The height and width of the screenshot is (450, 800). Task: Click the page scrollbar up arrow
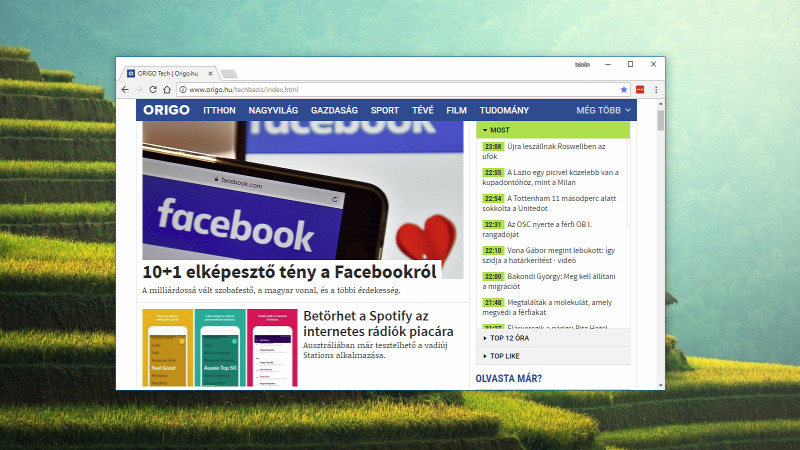660,104
